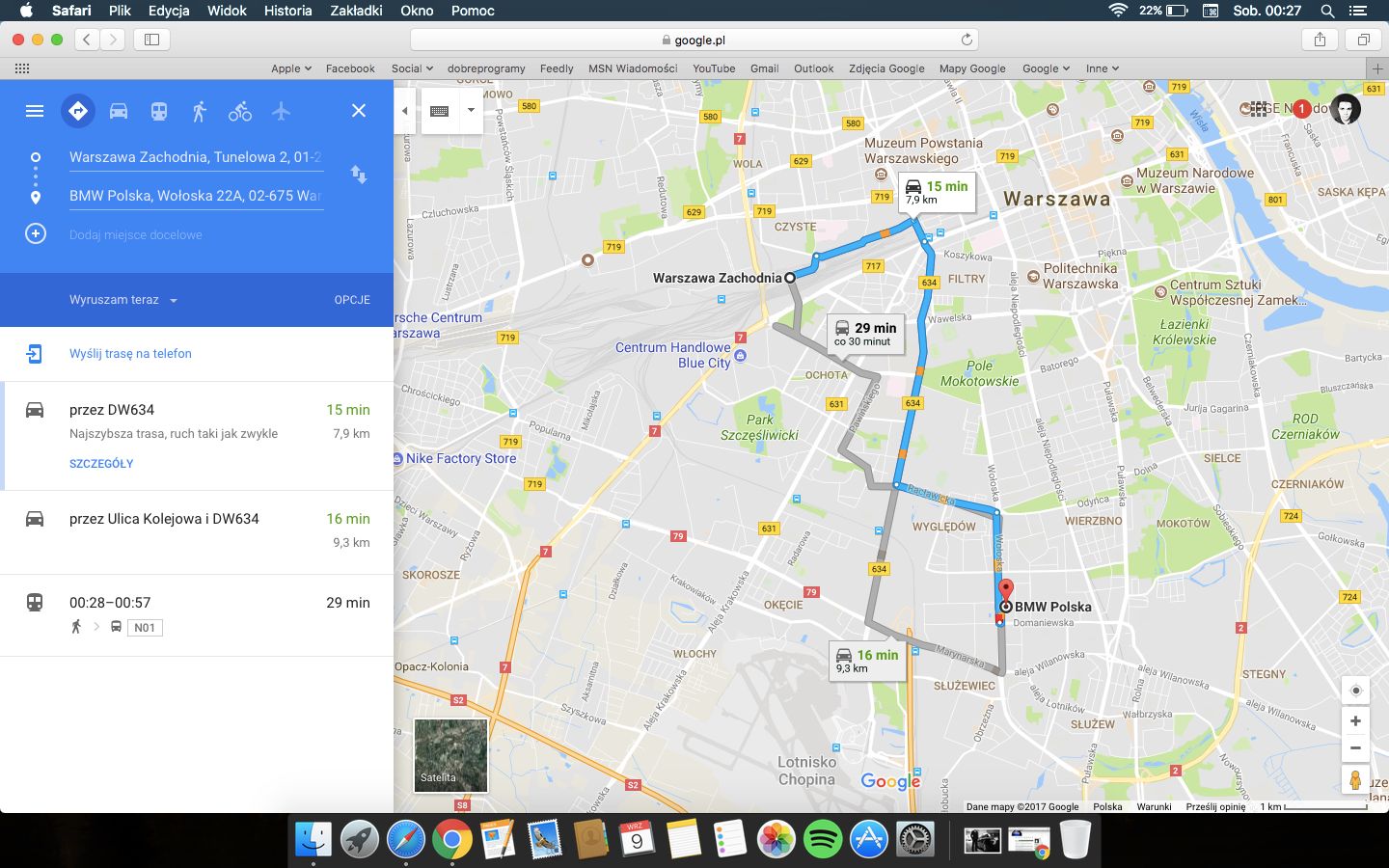Expand the Social bookmarks folder

tap(412, 68)
